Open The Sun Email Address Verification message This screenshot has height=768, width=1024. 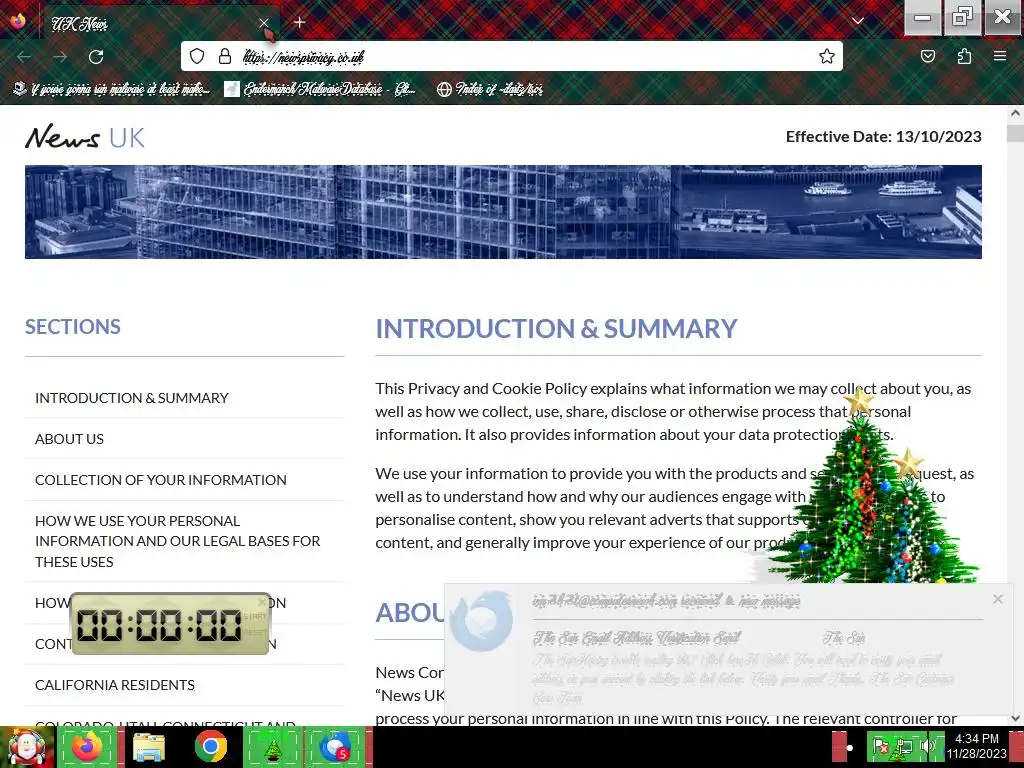point(637,638)
